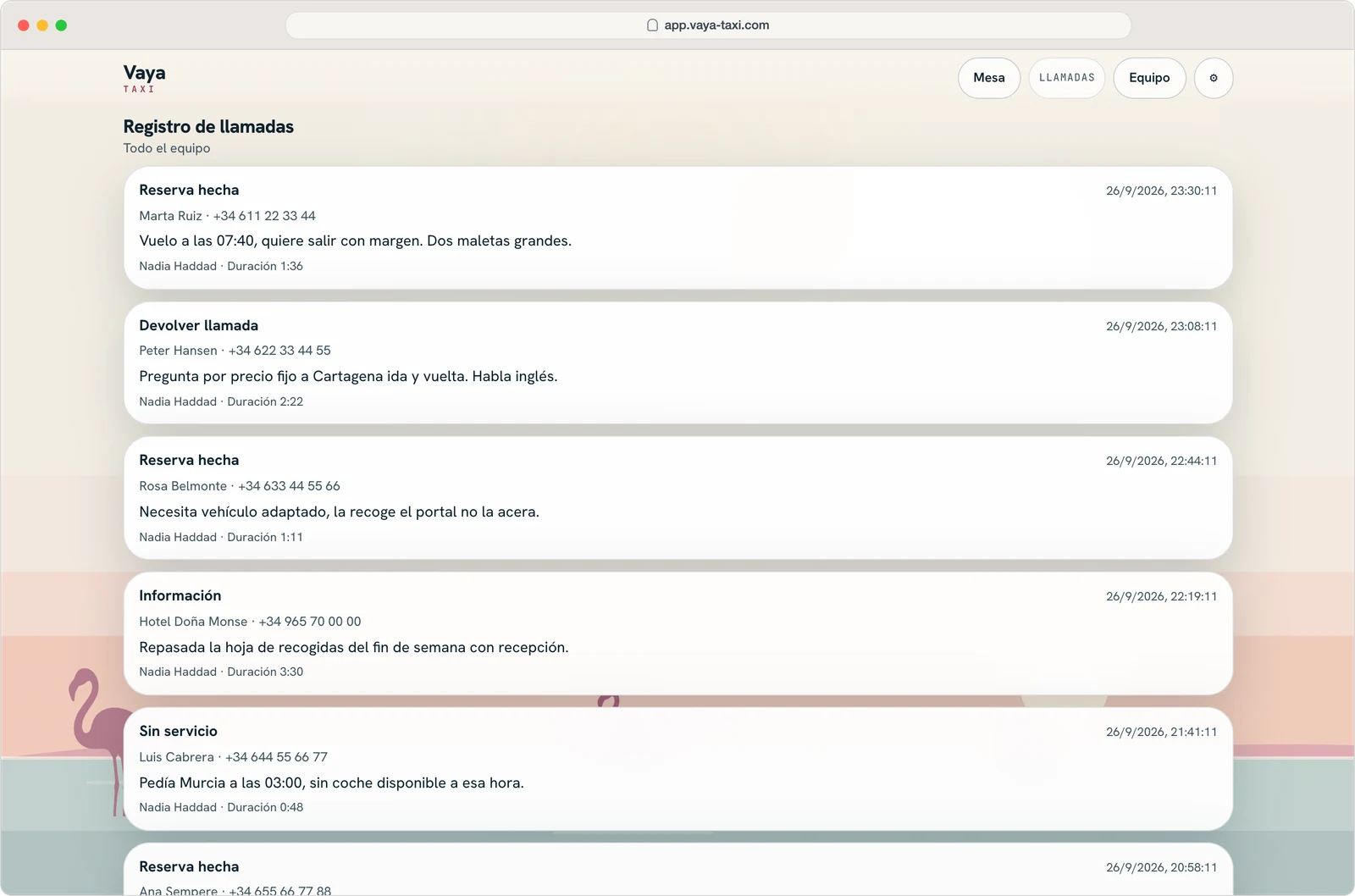Click timestamp 26/9/2026, 23:30:11

tap(1161, 191)
